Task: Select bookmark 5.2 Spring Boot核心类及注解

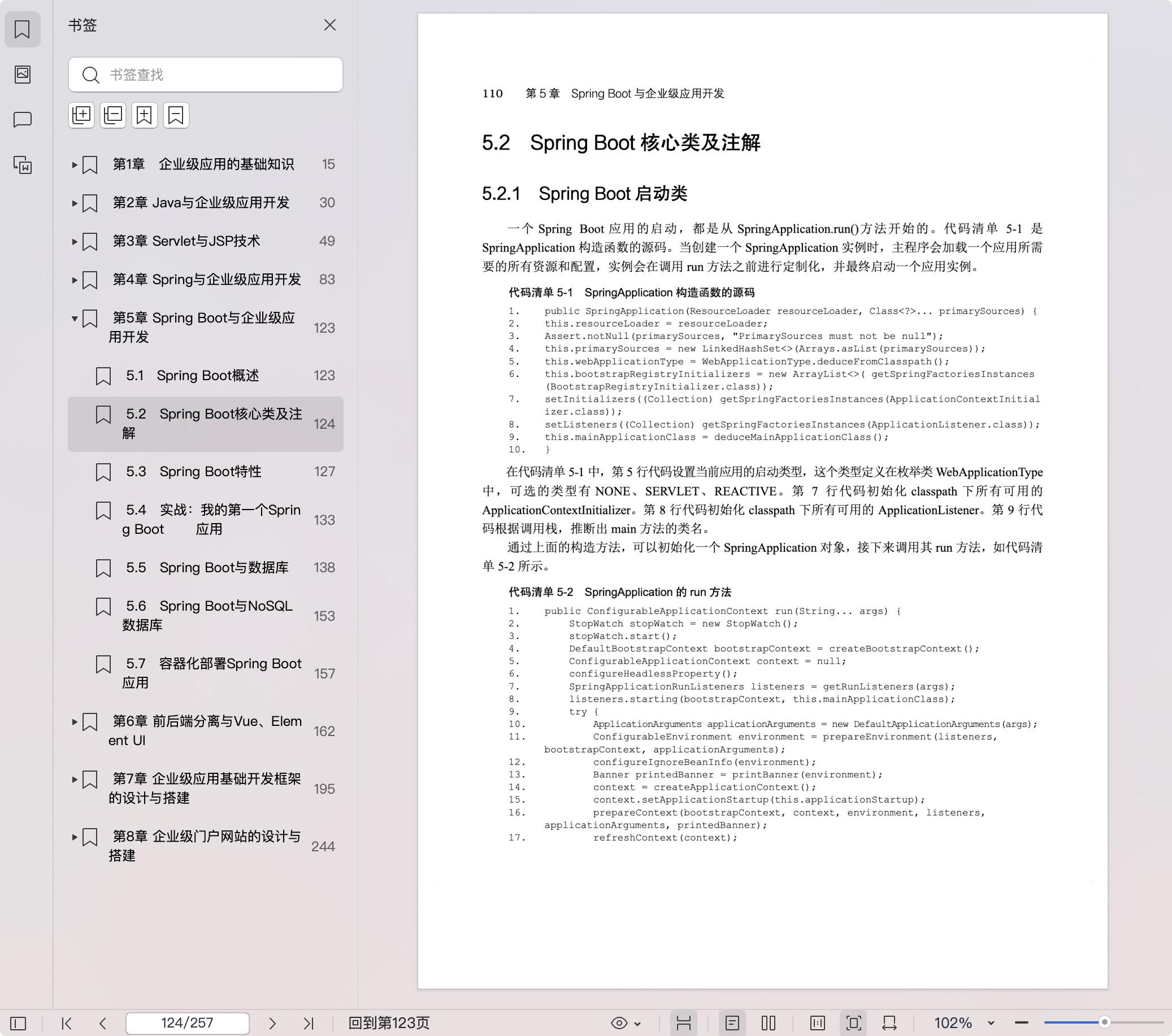Action: click(x=205, y=424)
